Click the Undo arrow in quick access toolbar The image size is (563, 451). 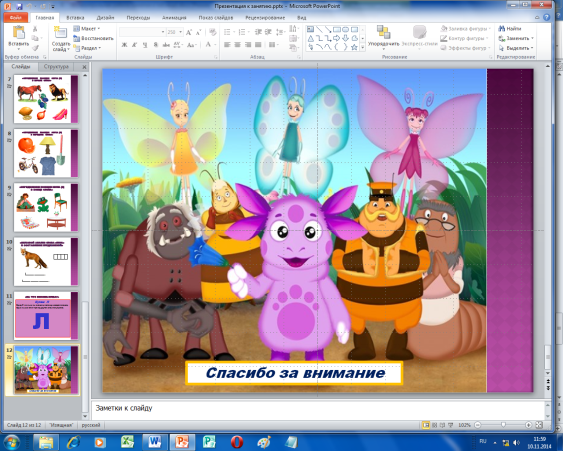point(30,6)
